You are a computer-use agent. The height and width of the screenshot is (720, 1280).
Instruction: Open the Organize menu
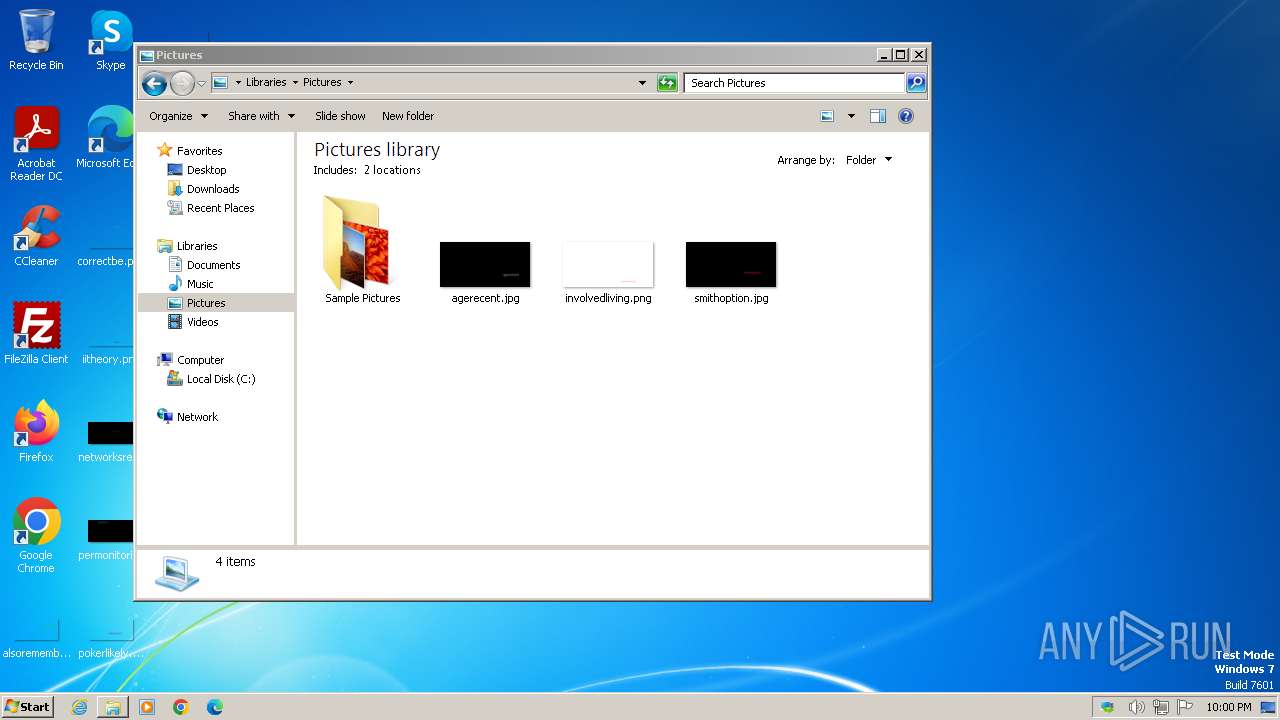click(x=178, y=116)
